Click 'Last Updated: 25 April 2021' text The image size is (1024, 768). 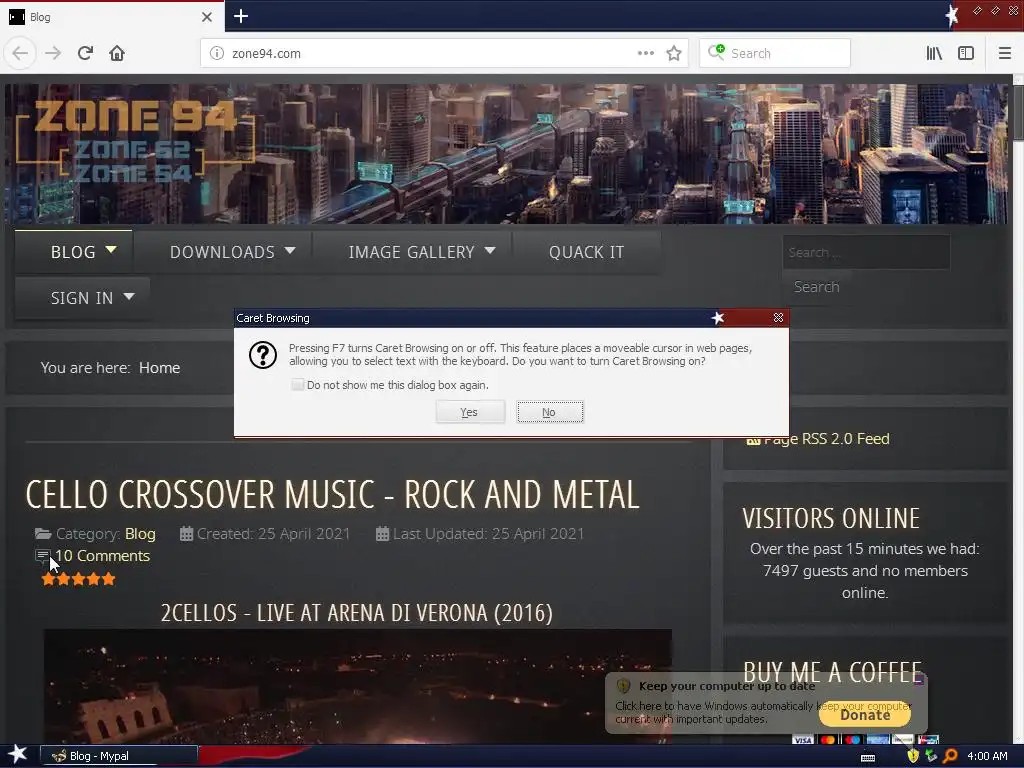click(488, 534)
